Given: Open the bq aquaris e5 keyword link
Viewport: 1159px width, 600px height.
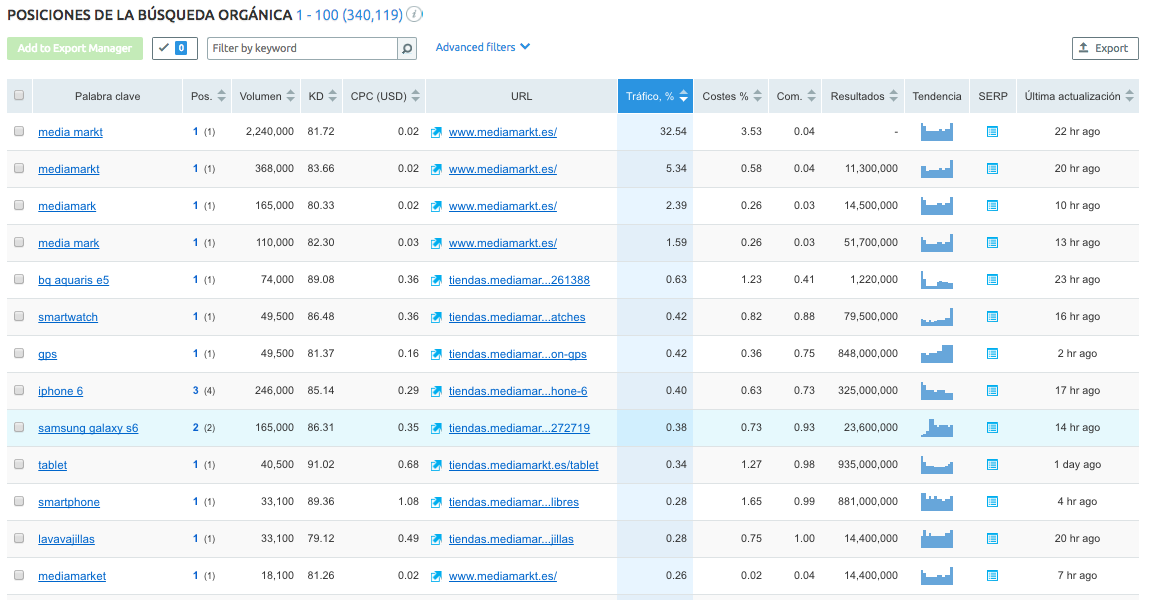Looking at the screenshot, I should click(x=73, y=280).
